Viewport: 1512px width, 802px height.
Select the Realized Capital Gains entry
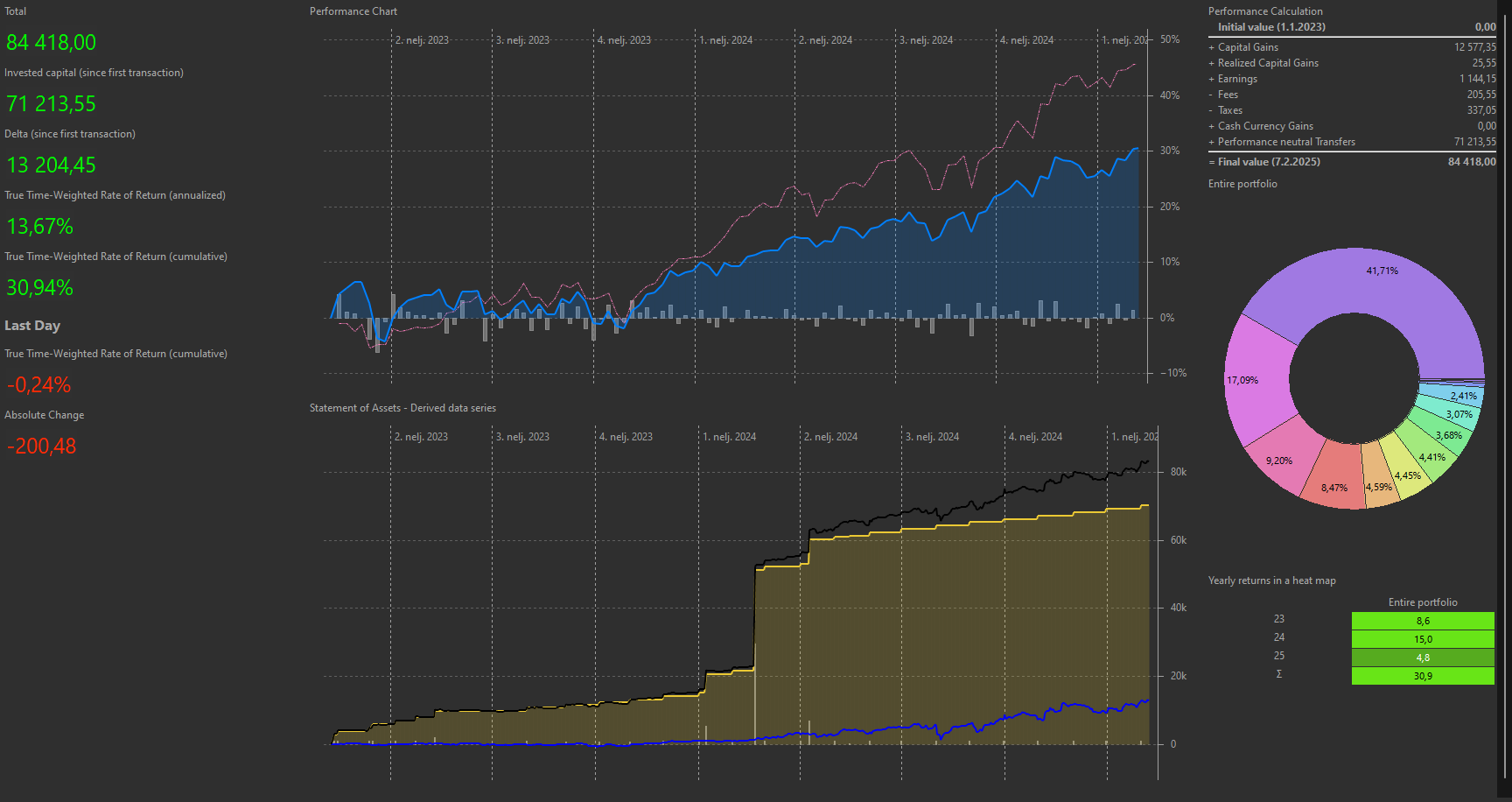tap(1268, 62)
